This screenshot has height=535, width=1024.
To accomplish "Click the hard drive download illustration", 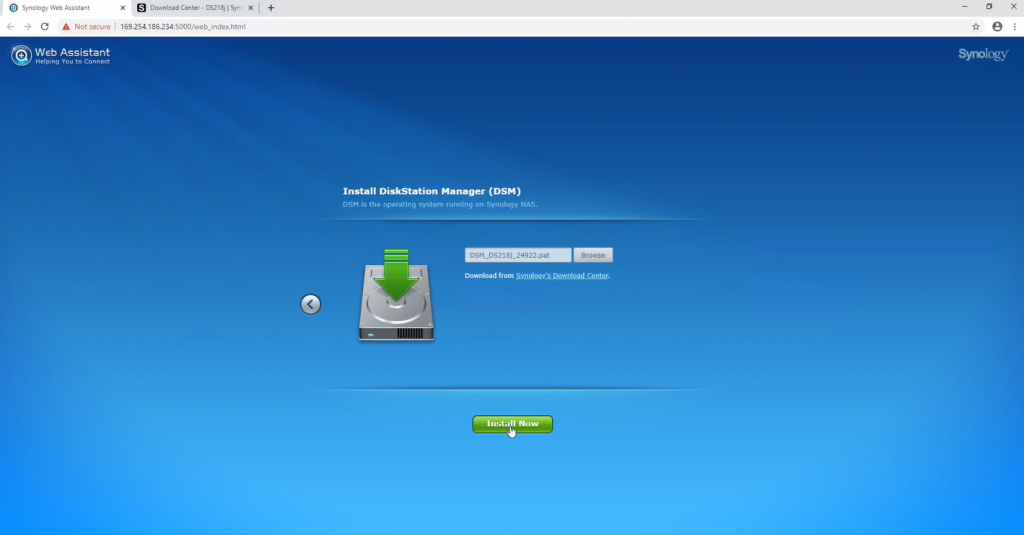I will pyautogui.click(x=396, y=295).
